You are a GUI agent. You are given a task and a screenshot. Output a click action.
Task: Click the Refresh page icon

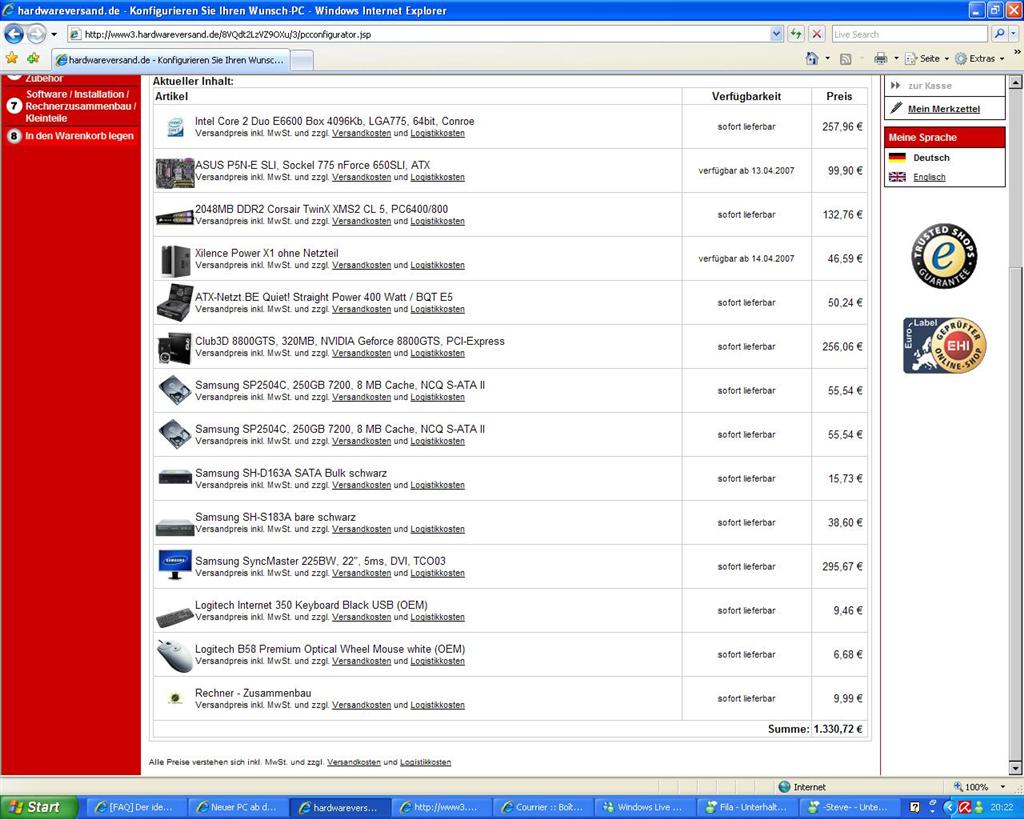tap(796, 34)
